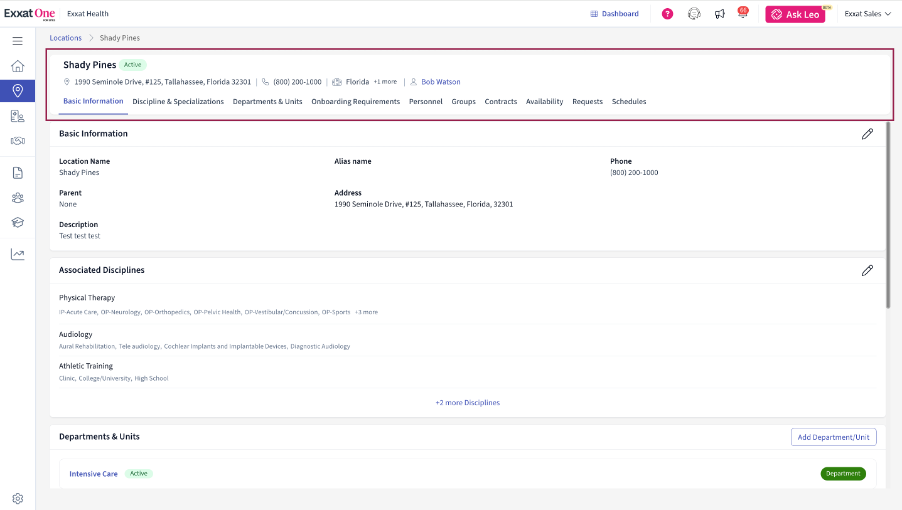Click Add Department/Unit button

tap(833, 437)
